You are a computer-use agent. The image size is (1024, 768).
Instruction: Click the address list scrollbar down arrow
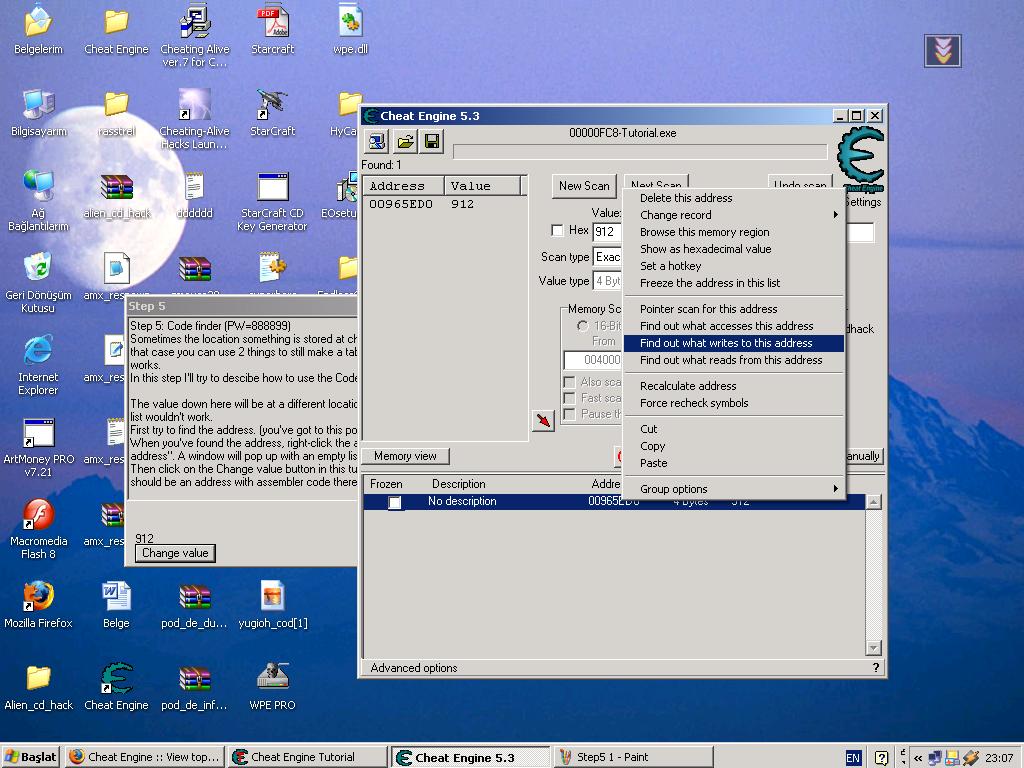pos(873,647)
